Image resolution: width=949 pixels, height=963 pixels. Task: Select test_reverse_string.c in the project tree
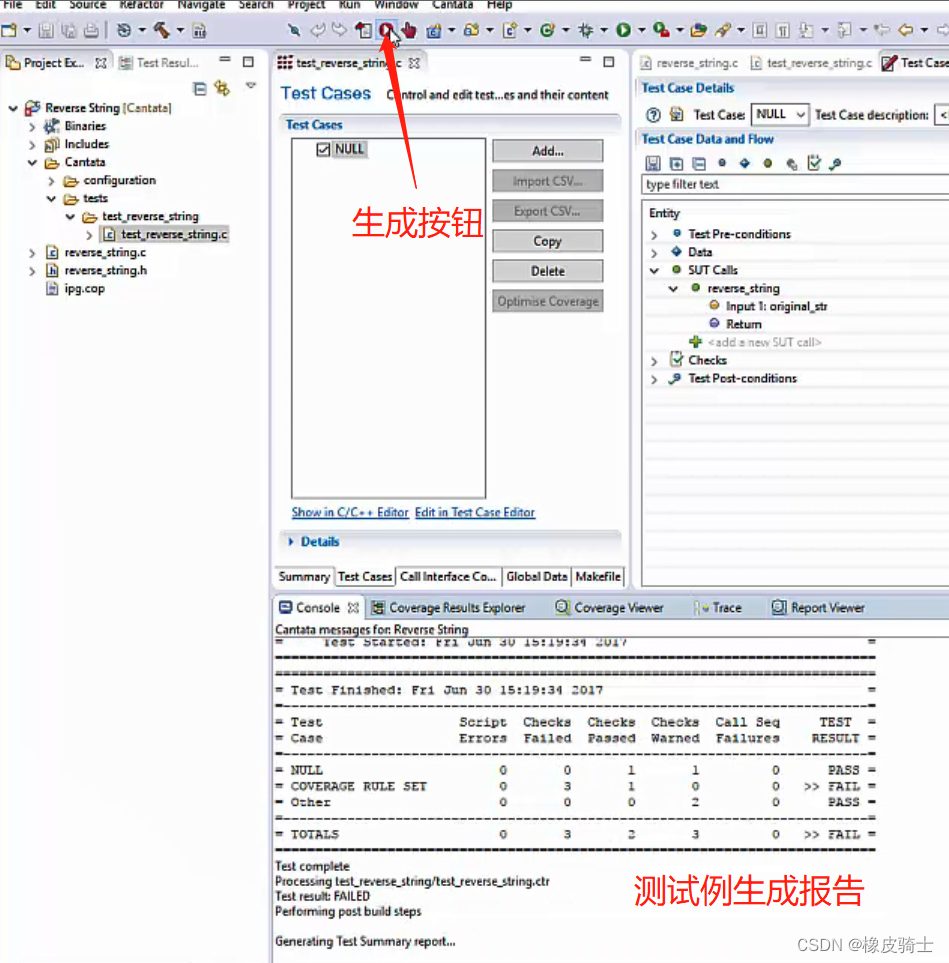(x=174, y=235)
